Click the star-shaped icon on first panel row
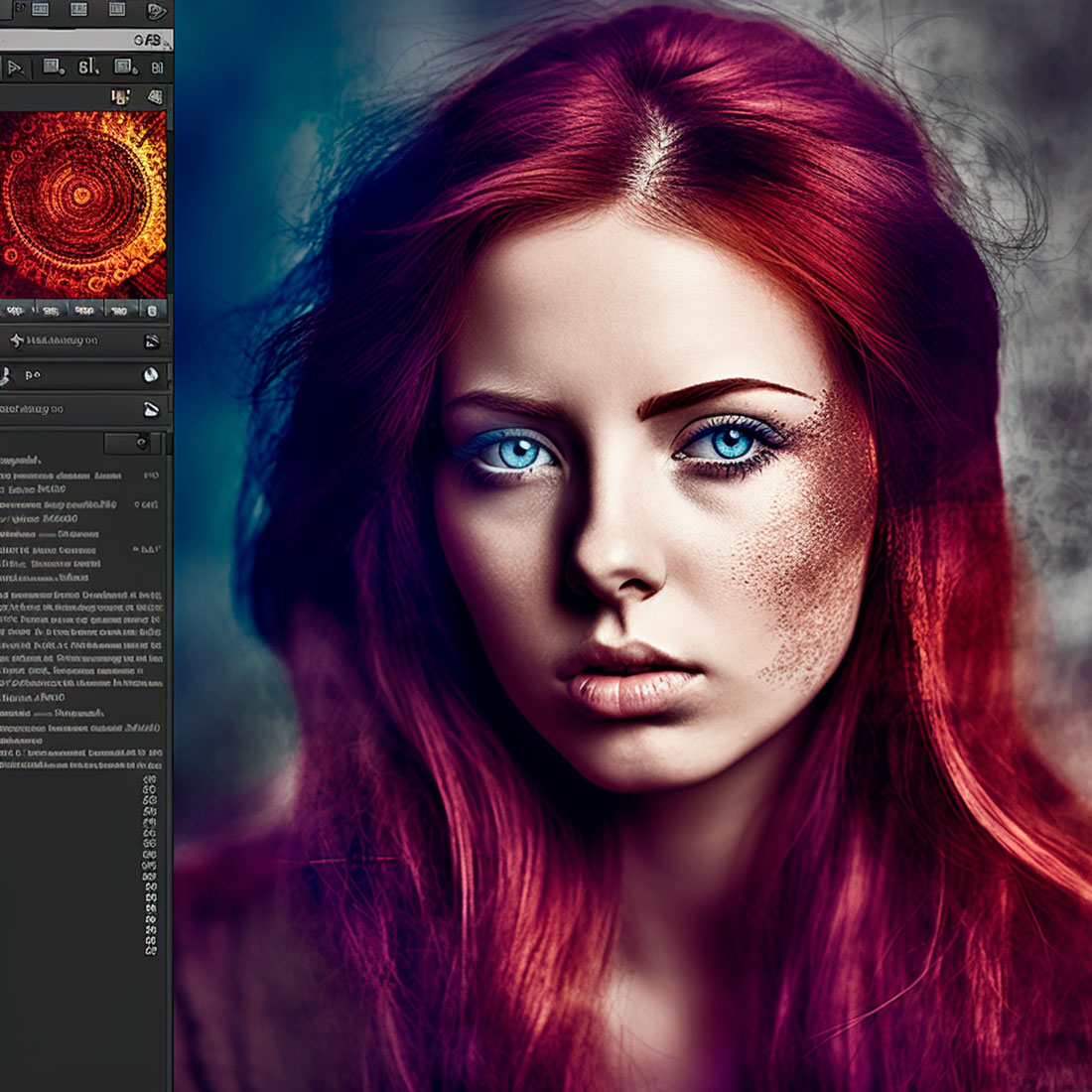Image resolution: width=1092 pixels, height=1092 pixels. pos(16,341)
